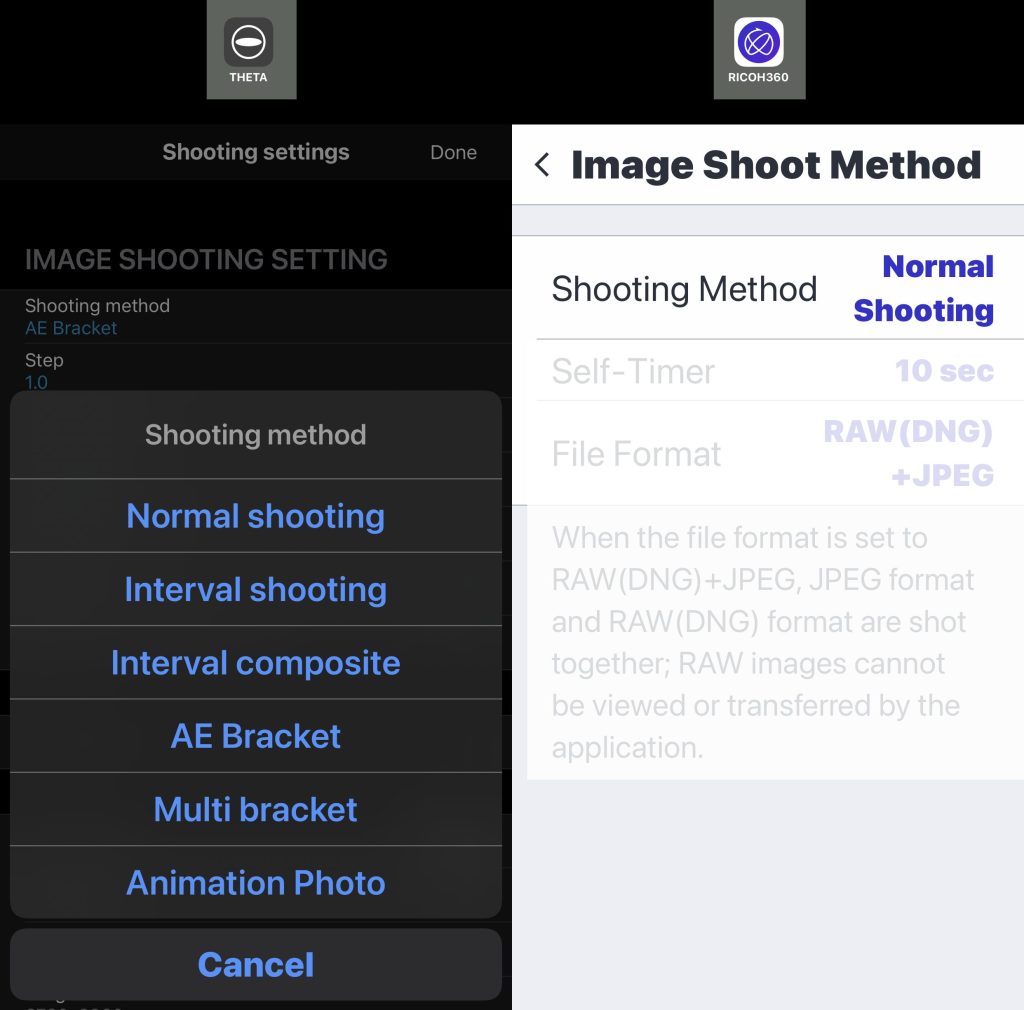Open the Shooting Method Normal Shooting selector
Viewport: 1024px width, 1010px height.
(773, 288)
